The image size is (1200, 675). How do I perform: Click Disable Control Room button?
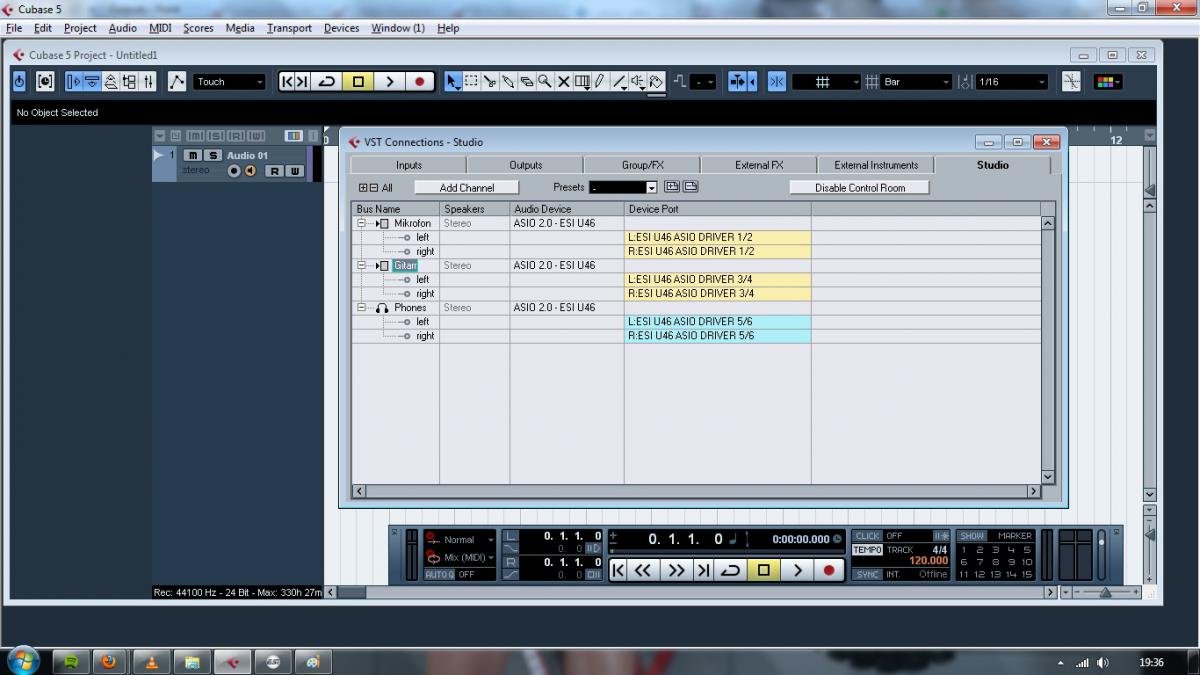coord(860,187)
